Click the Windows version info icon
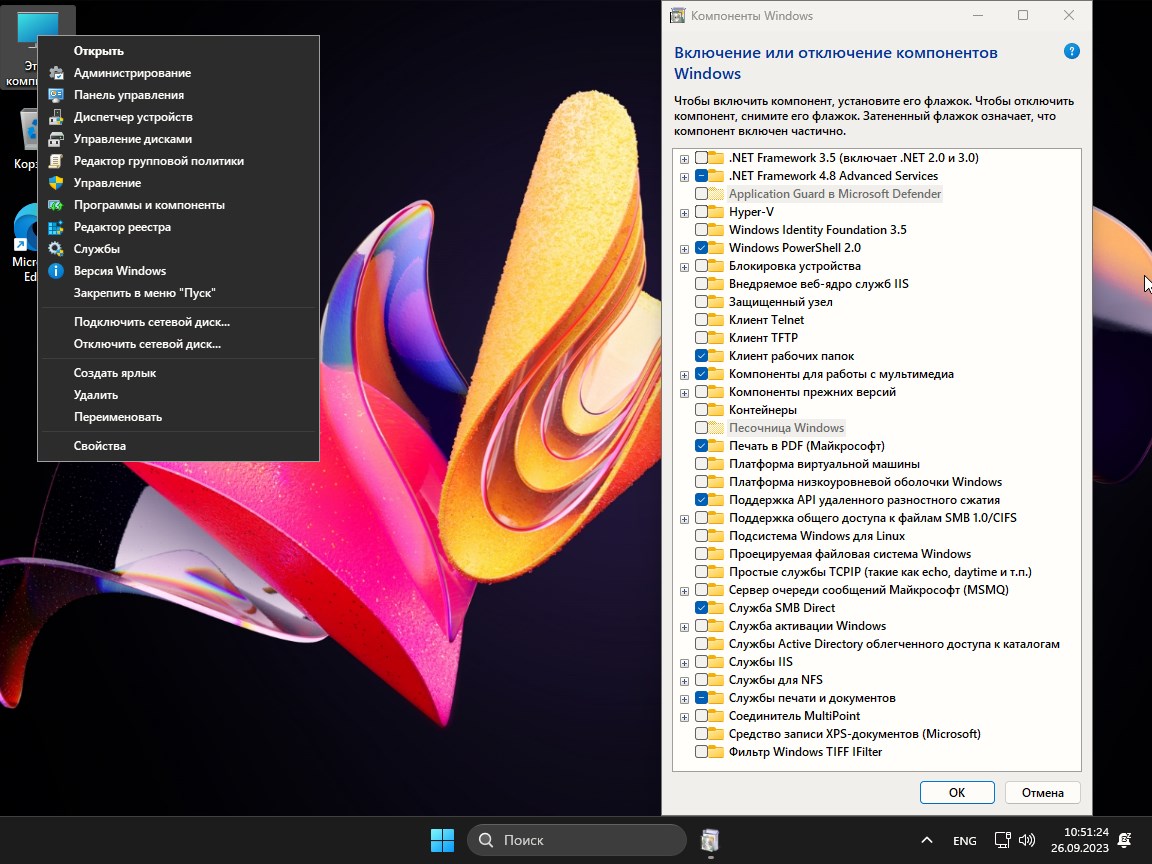Image resolution: width=1152 pixels, height=864 pixels. click(x=56, y=271)
